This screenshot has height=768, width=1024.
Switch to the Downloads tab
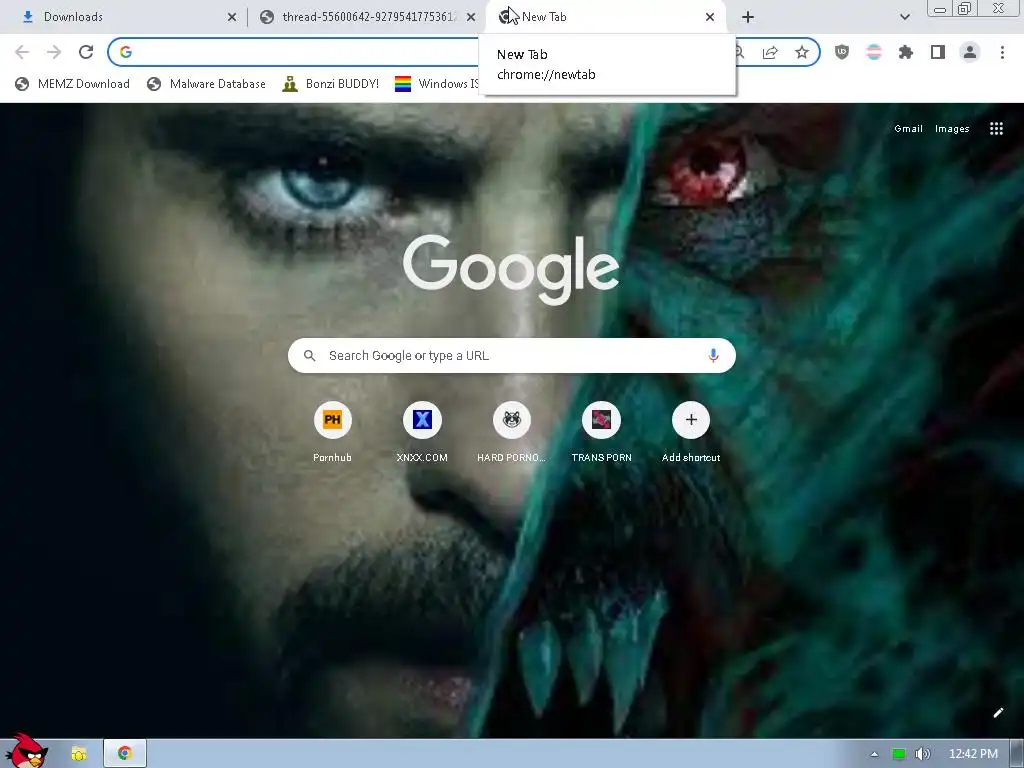124,17
